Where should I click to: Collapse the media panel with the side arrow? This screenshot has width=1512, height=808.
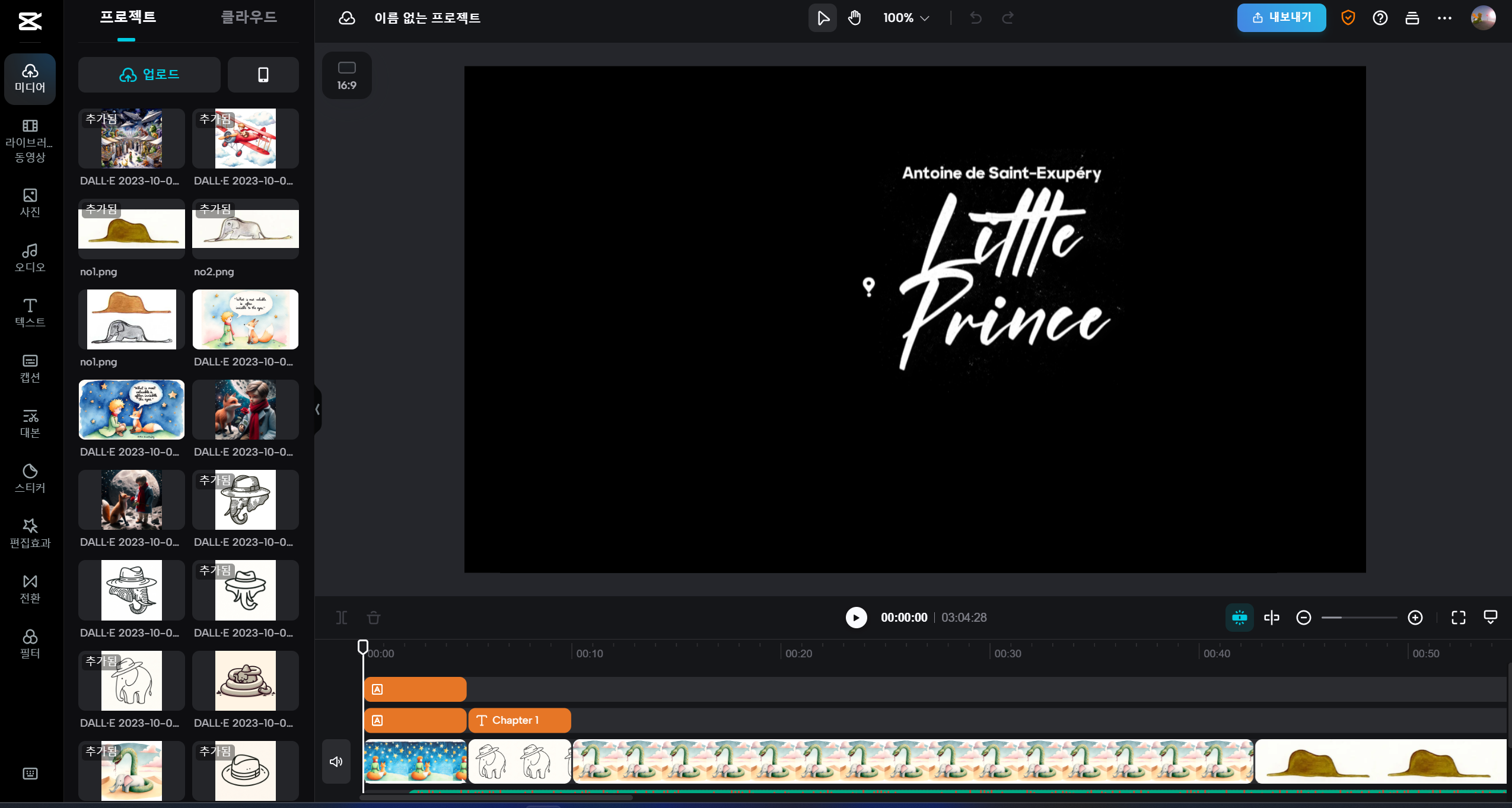click(x=317, y=409)
